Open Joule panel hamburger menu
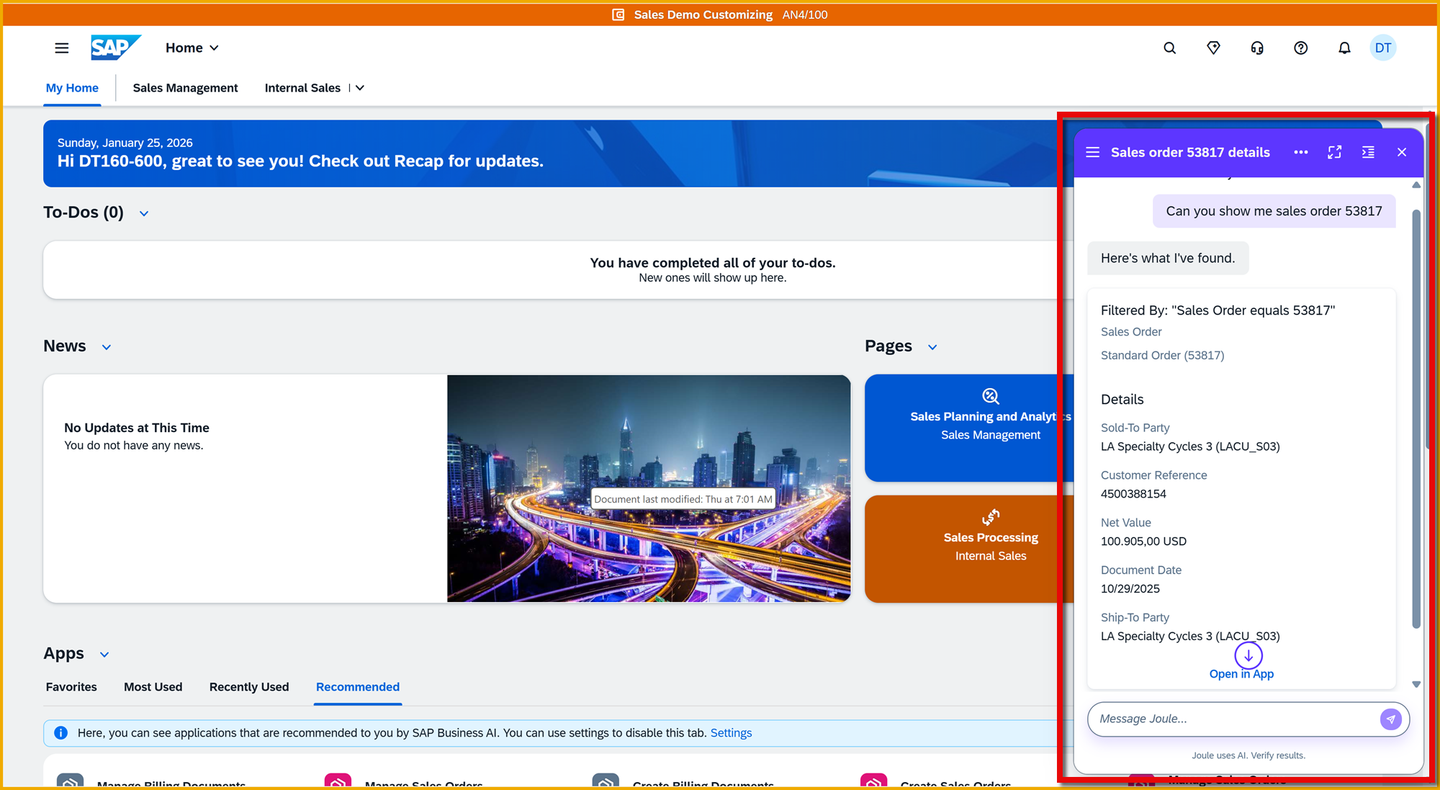1440x790 pixels. click(1093, 152)
